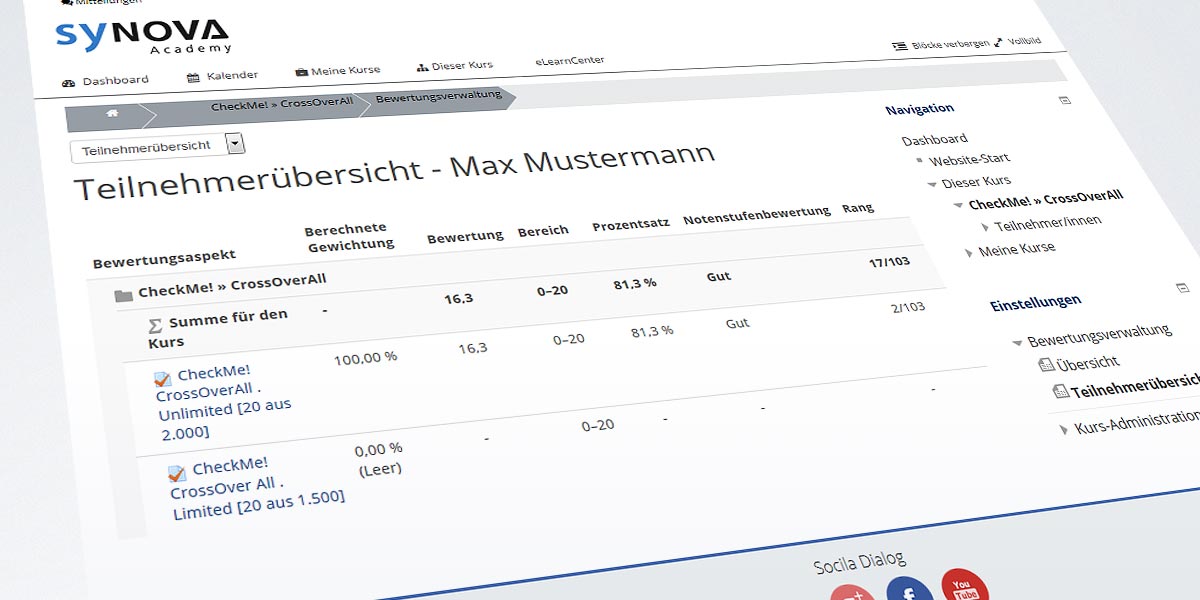Screen dimensions: 1200x600
Task: Click the dashboard gauge icon
Action: coord(68,83)
